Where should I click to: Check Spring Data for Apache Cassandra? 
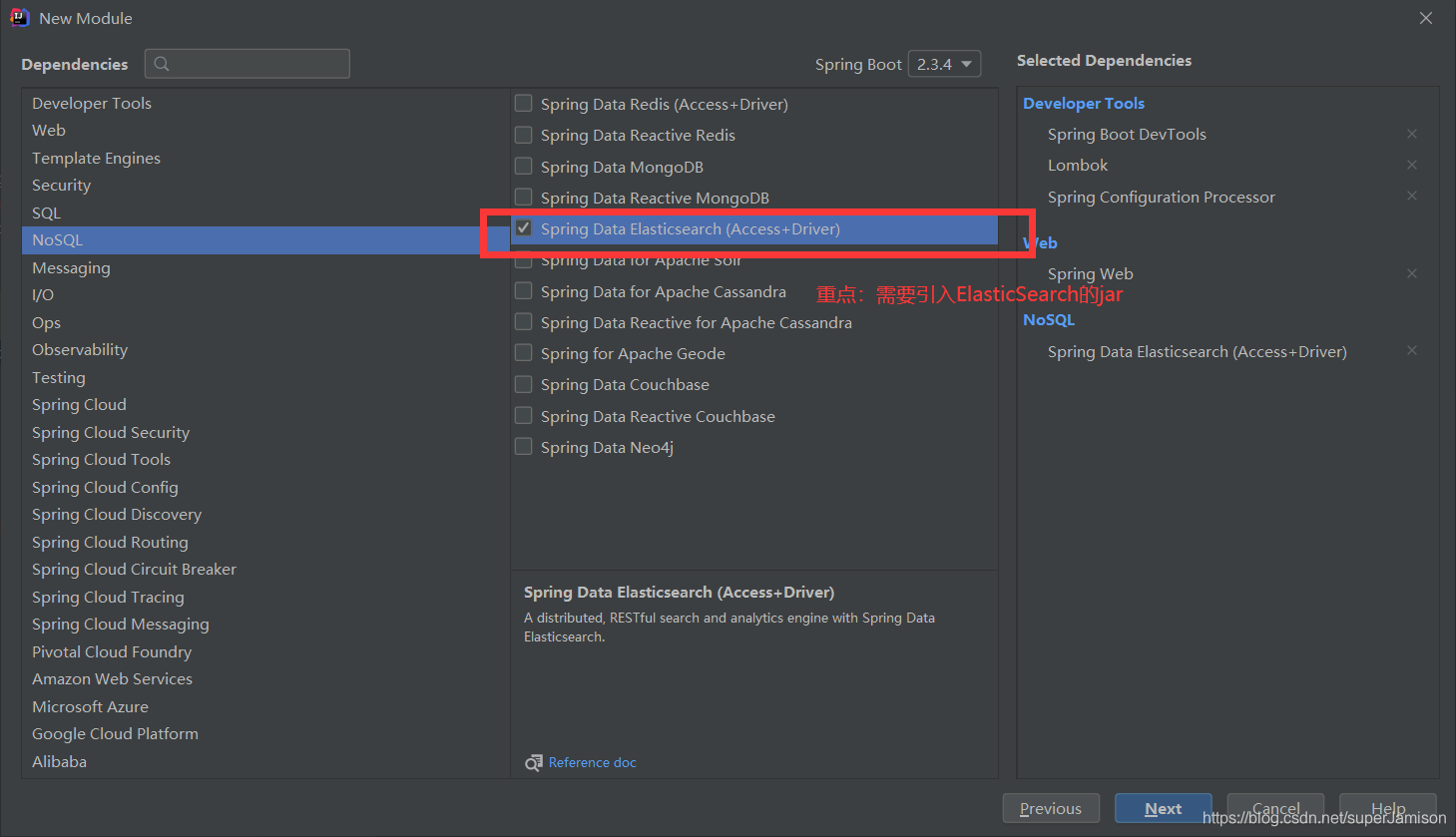click(x=523, y=290)
